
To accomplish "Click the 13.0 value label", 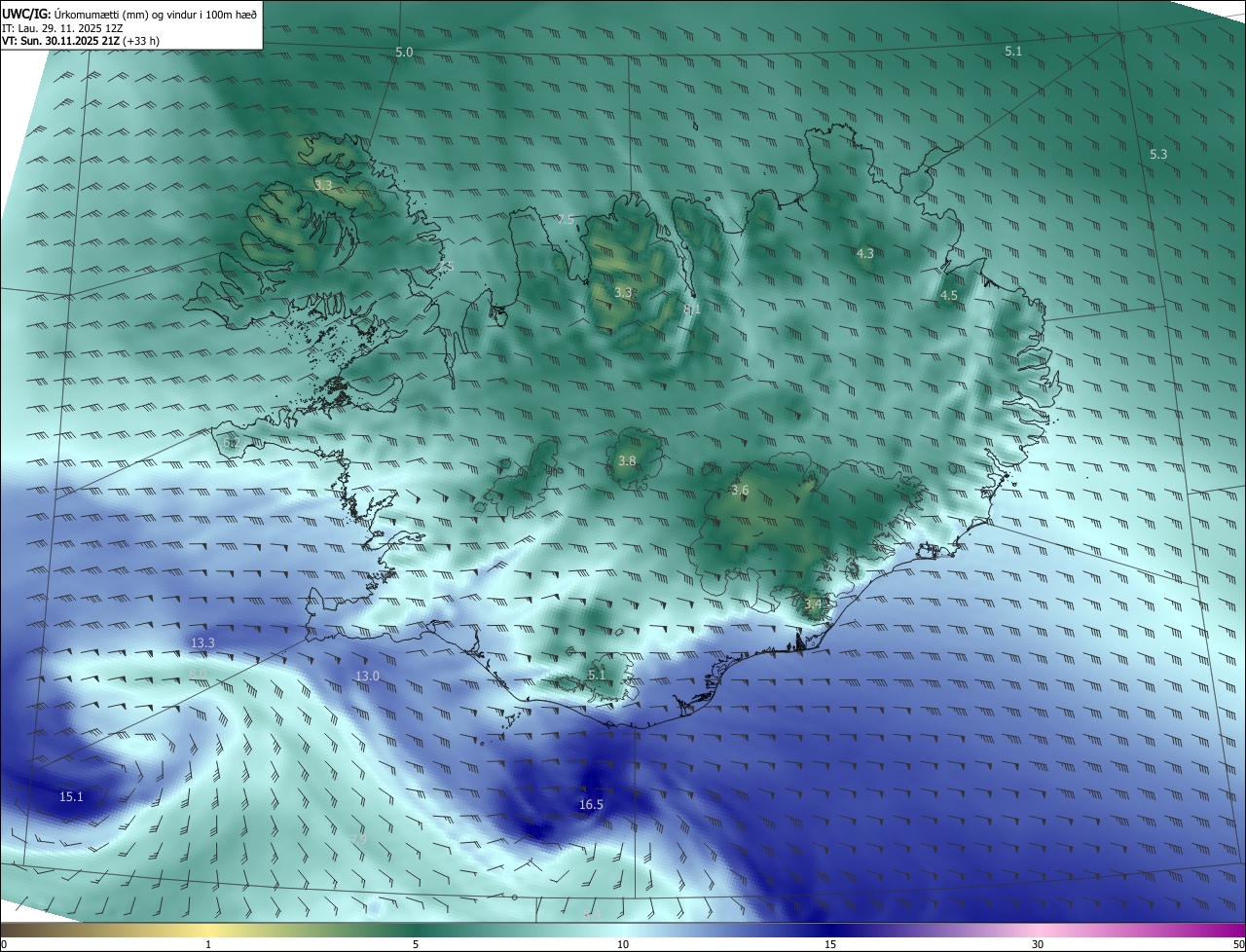I will pyautogui.click(x=367, y=676).
